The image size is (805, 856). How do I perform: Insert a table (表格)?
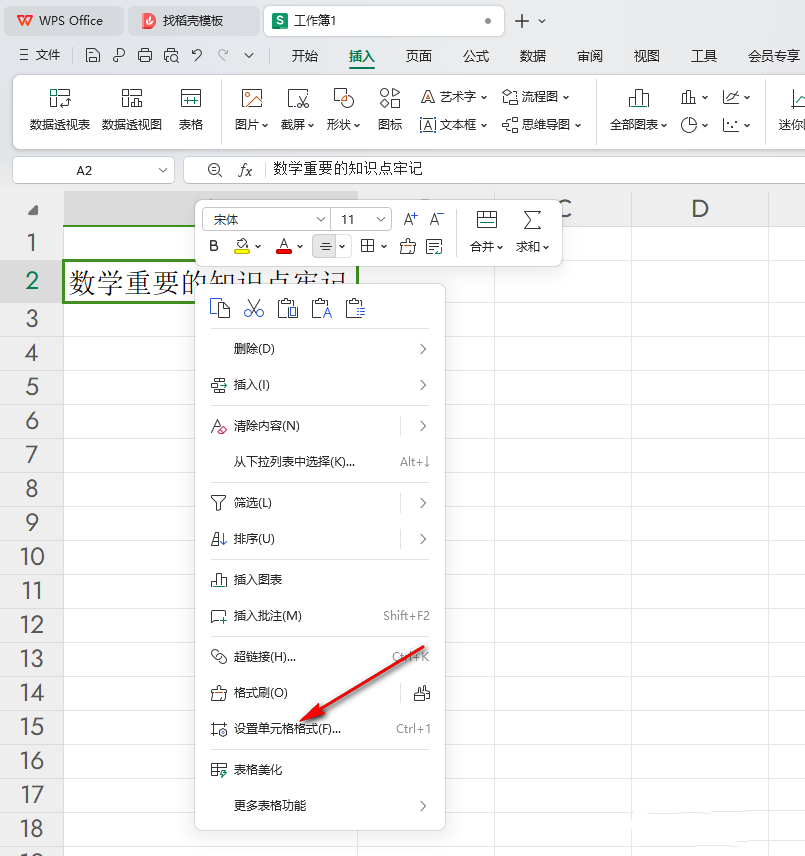[x=190, y=109]
